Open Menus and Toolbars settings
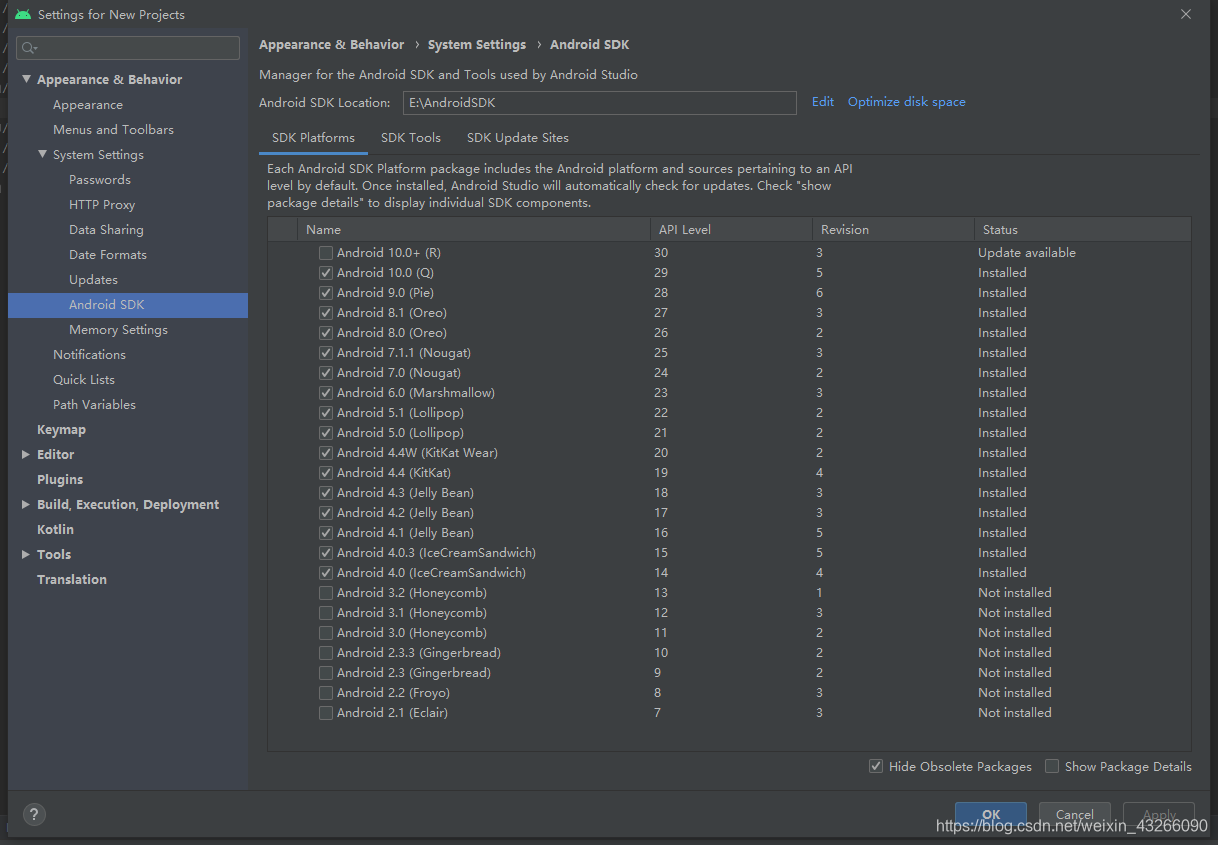The width and height of the screenshot is (1218, 845). [113, 130]
